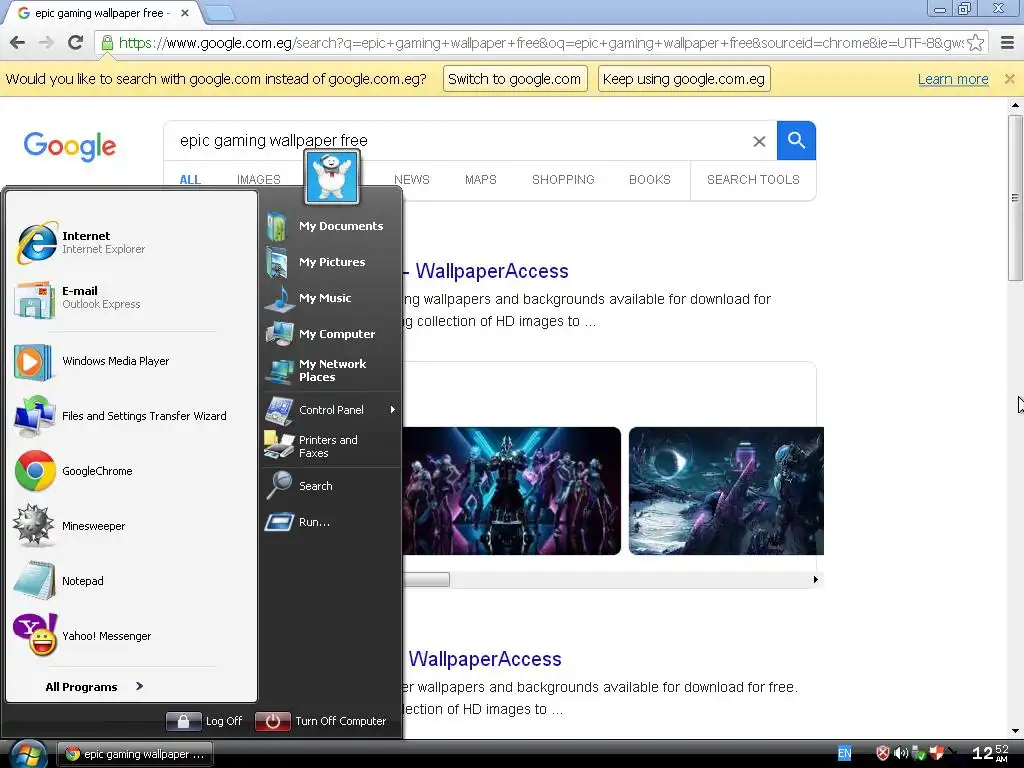The width and height of the screenshot is (1024, 768).
Task: Open the neon characters wallpaper thumbnail
Action: click(x=512, y=491)
